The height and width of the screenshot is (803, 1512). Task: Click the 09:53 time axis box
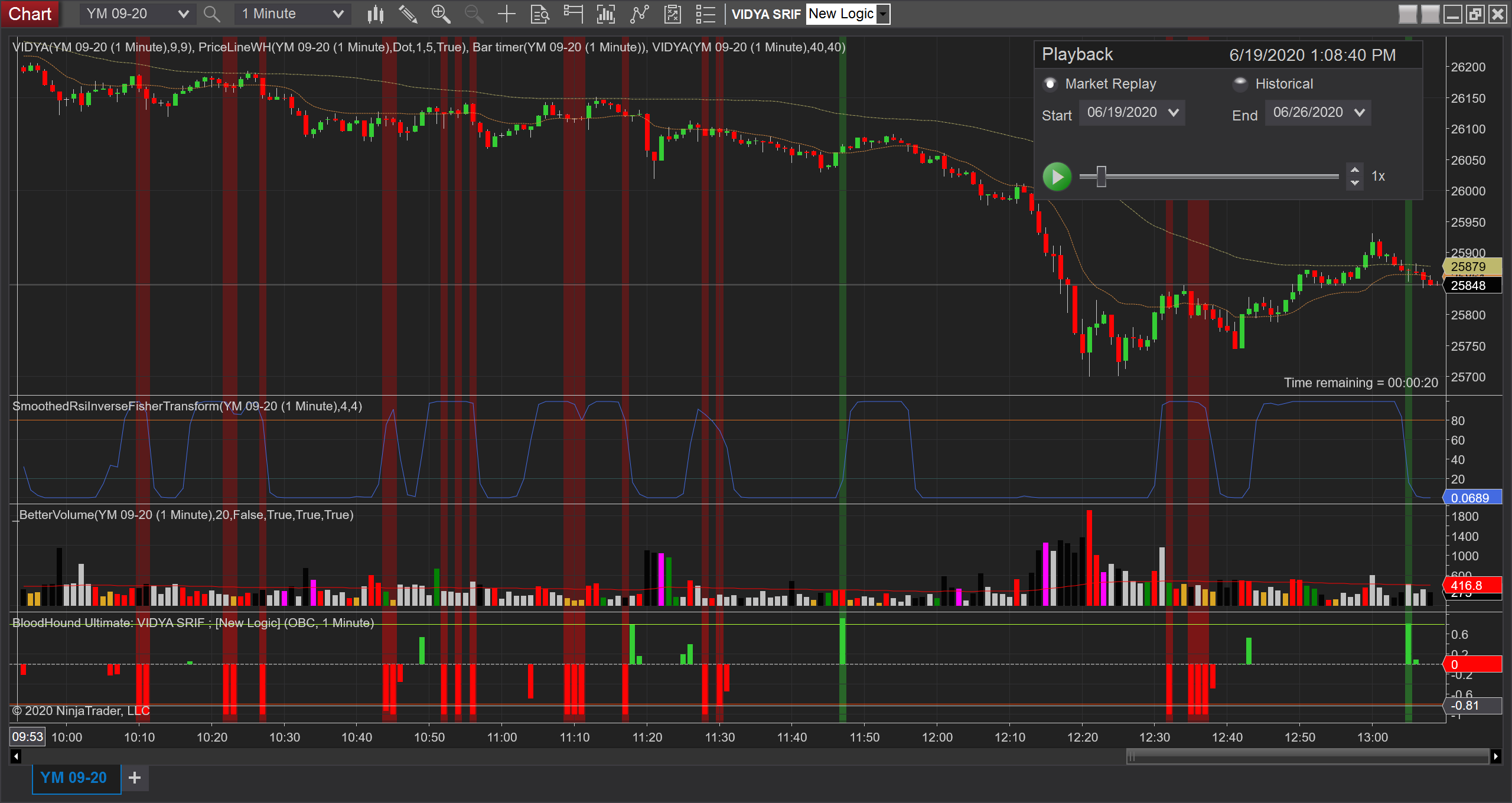tap(28, 737)
